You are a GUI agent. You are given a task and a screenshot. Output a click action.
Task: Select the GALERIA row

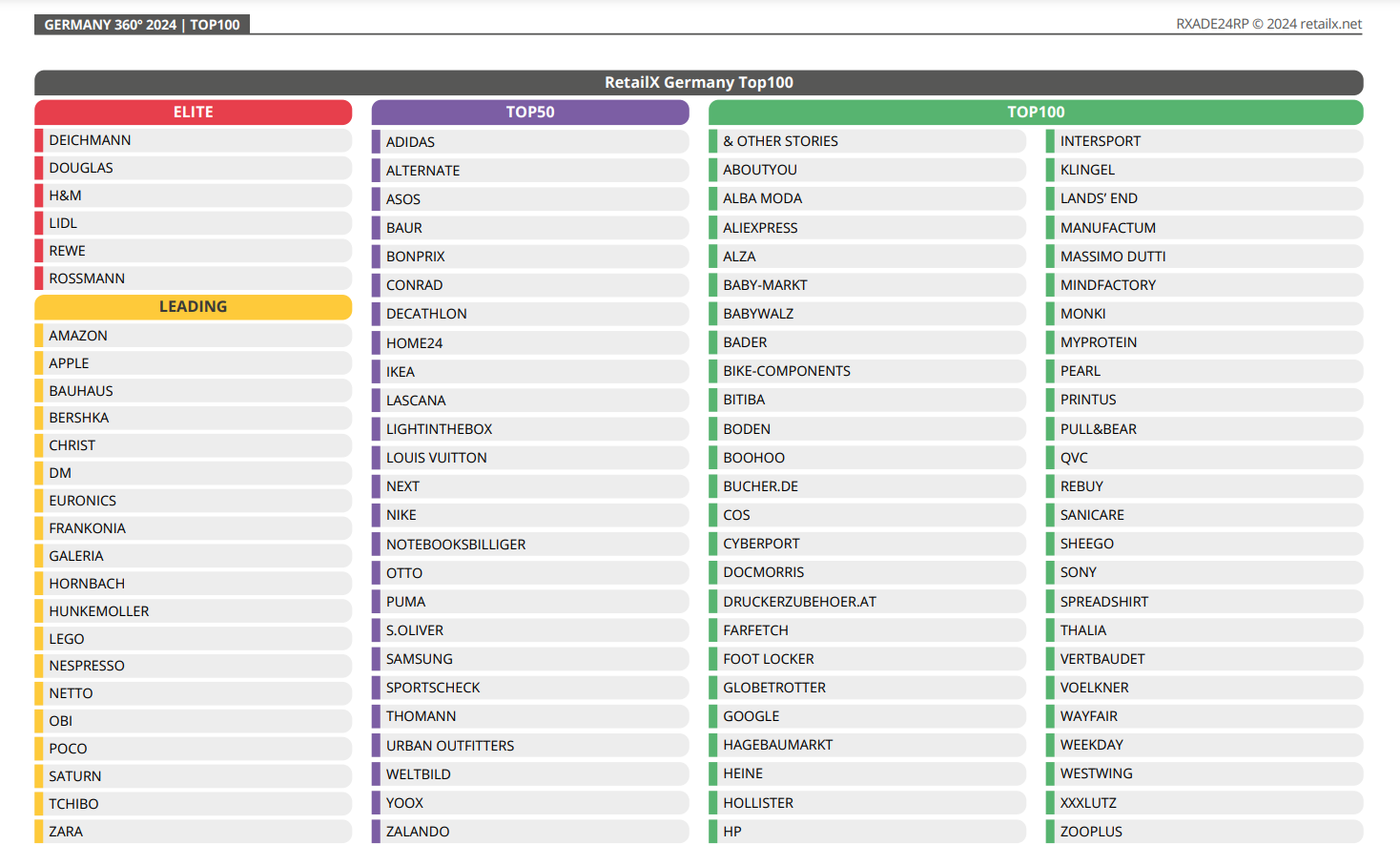point(193,556)
